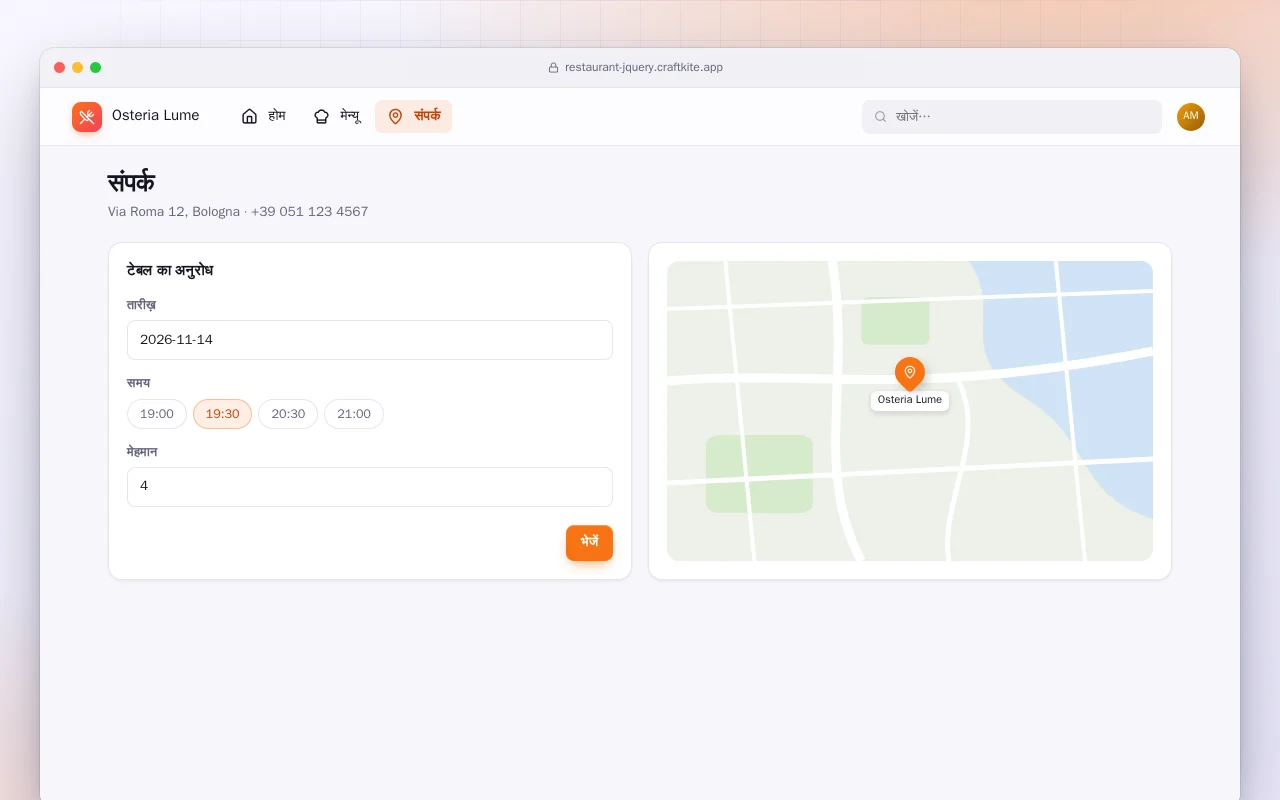Click the home house icon
The image size is (1280, 800).
[x=250, y=116]
